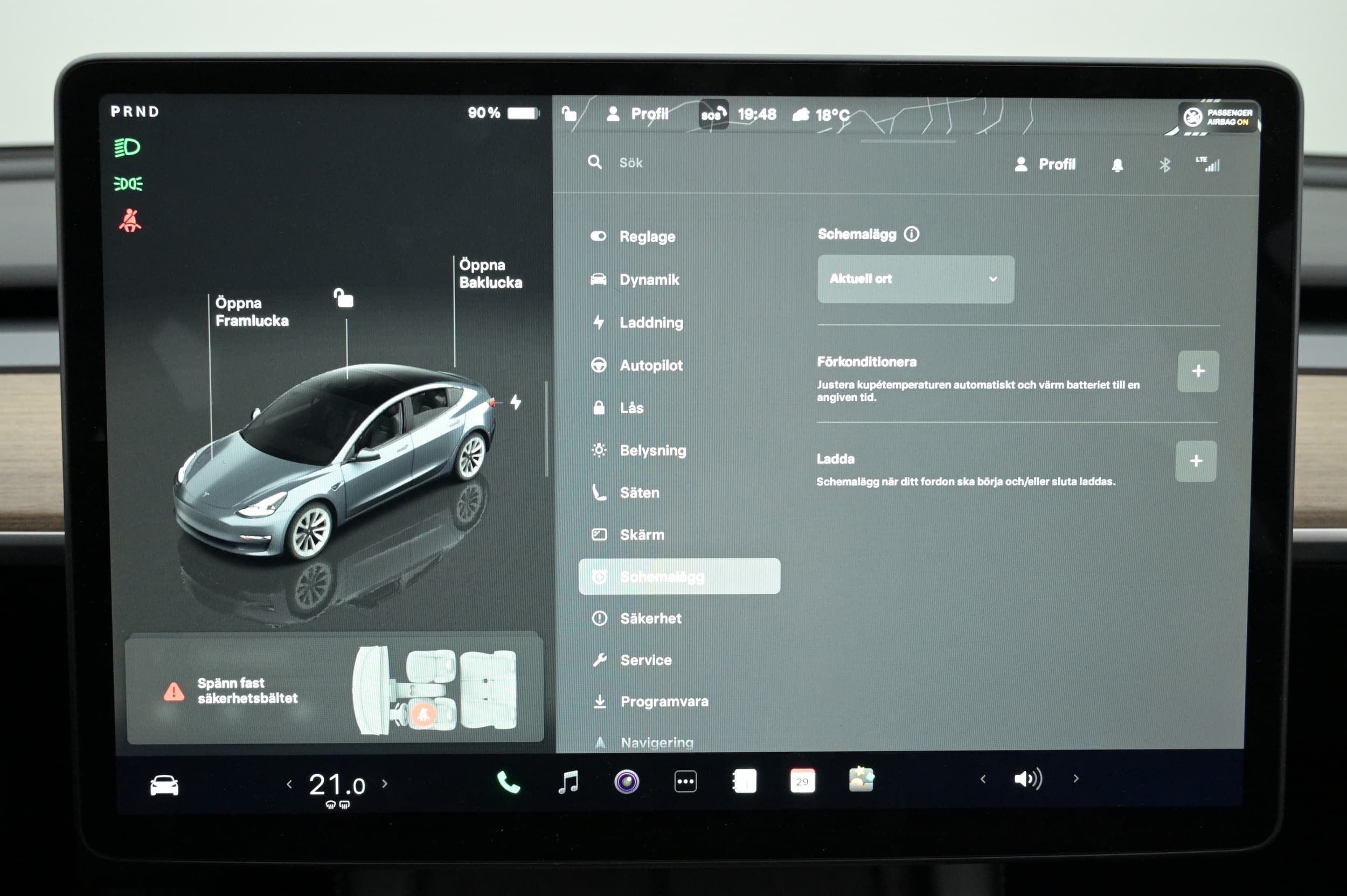Tap the charge port lightning icon by the car

516,402
